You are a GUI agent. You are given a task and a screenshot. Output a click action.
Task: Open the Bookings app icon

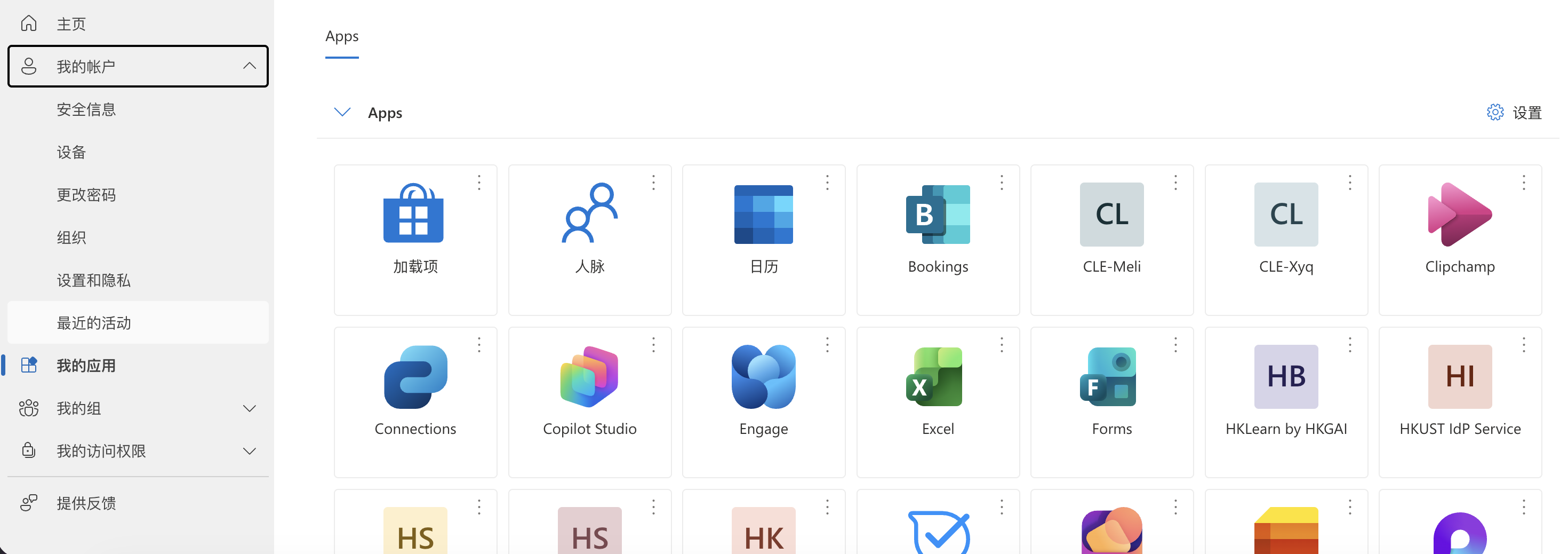coord(938,215)
